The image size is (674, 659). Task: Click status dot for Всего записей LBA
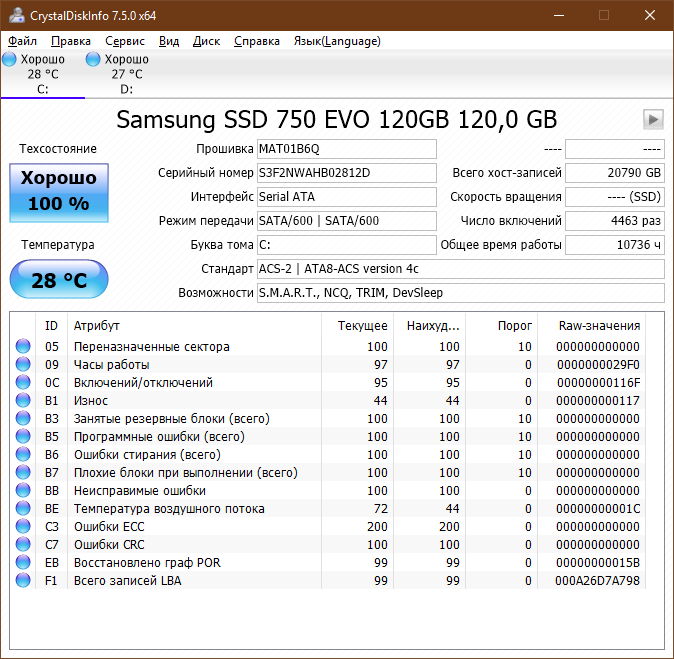click(23, 580)
